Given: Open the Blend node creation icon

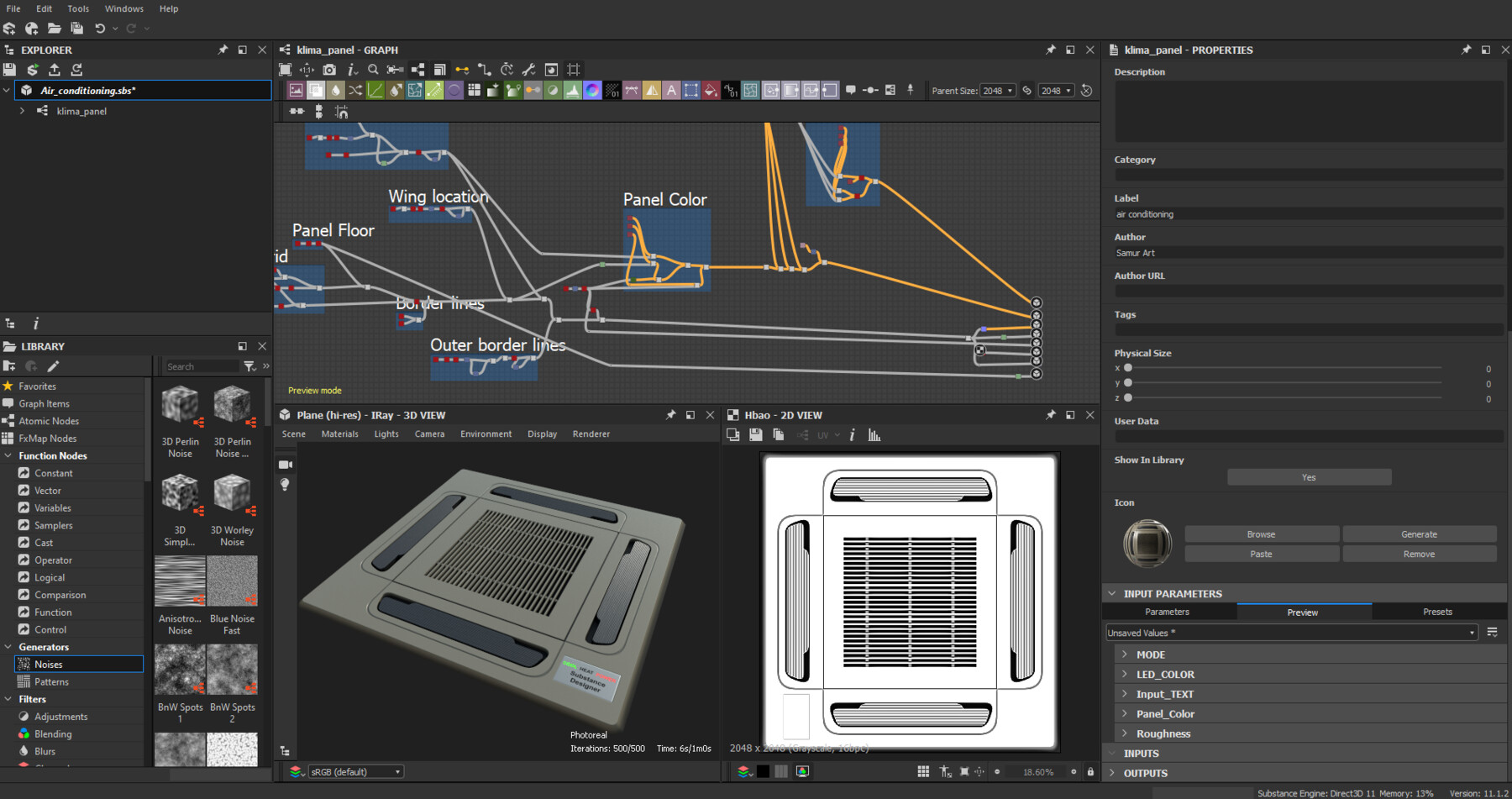Looking at the screenshot, I should point(316,90).
